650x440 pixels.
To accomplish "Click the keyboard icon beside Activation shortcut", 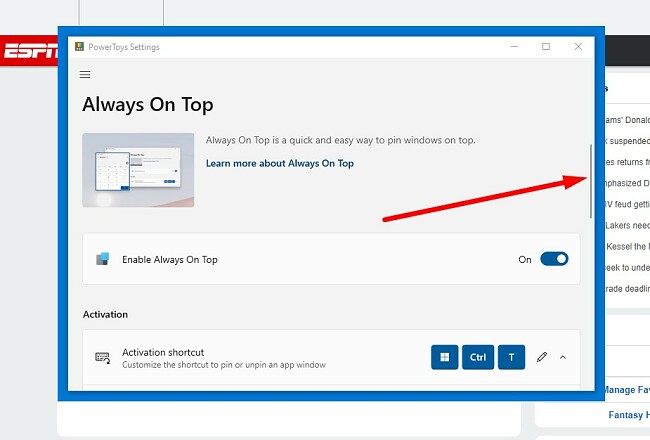I will tap(102, 357).
